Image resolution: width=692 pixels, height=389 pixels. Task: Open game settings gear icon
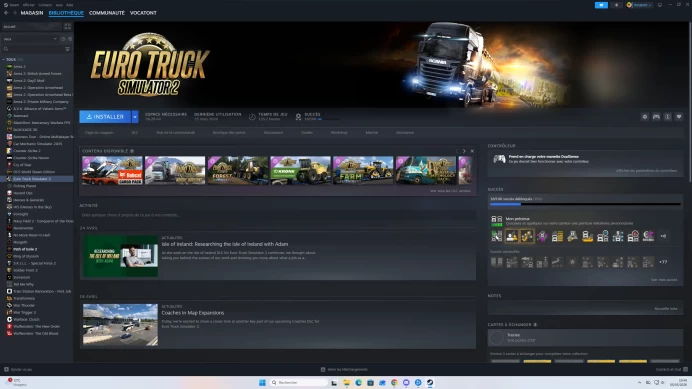tap(645, 117)
